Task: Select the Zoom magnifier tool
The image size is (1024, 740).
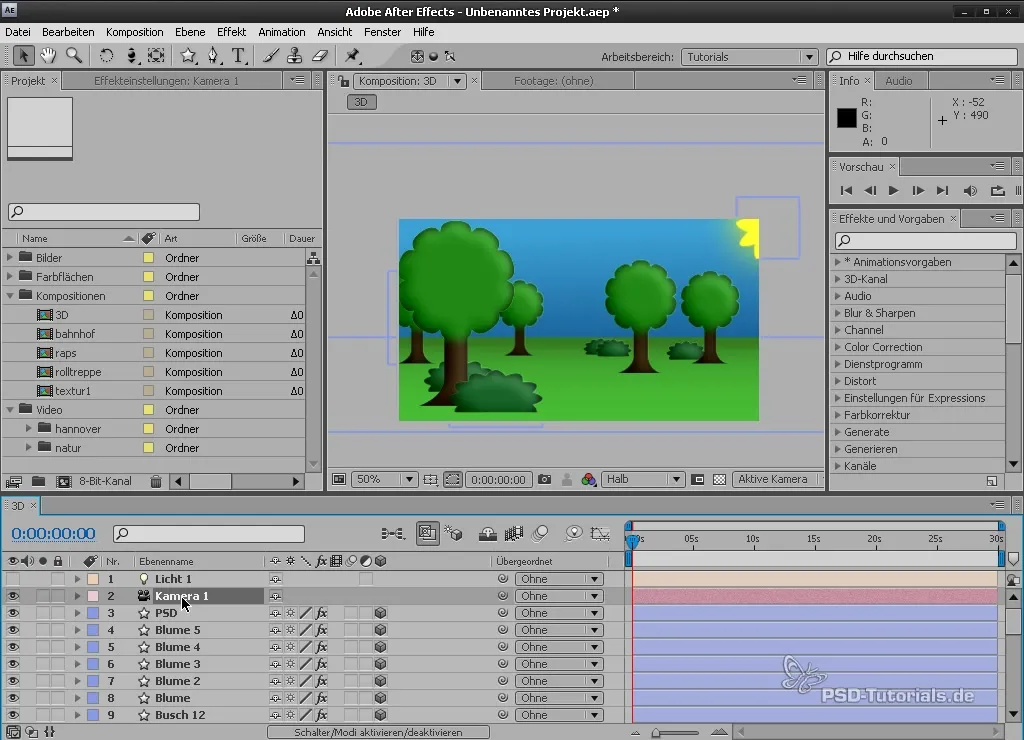Action: (x=74, y=56)
